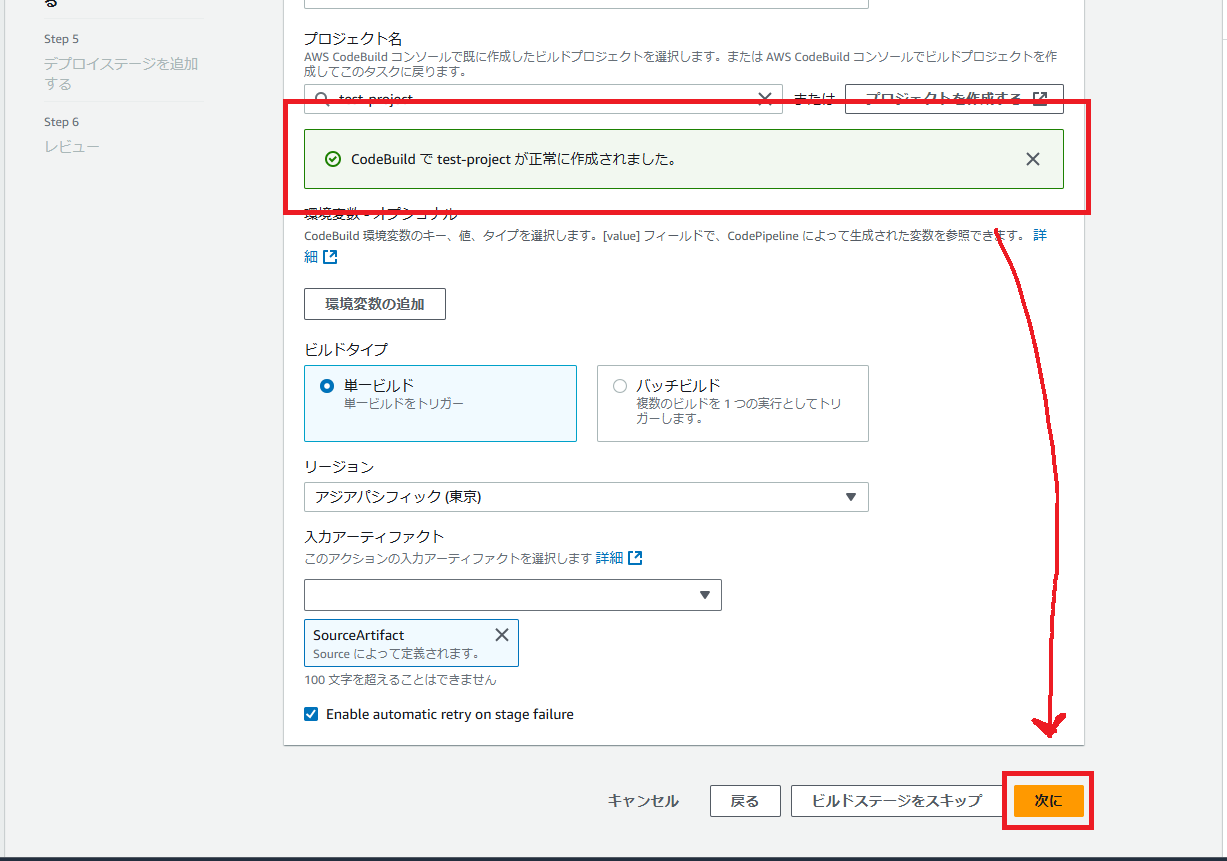1227x861 pixels.
Task: Remove the SourceArtifact input artifact chip
Action: tap(501, 634)
